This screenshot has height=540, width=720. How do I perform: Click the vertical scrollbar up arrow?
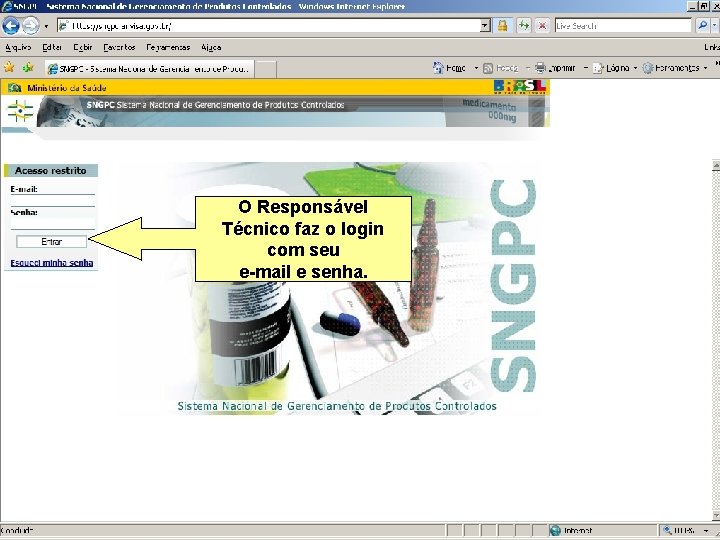(716, 166)
